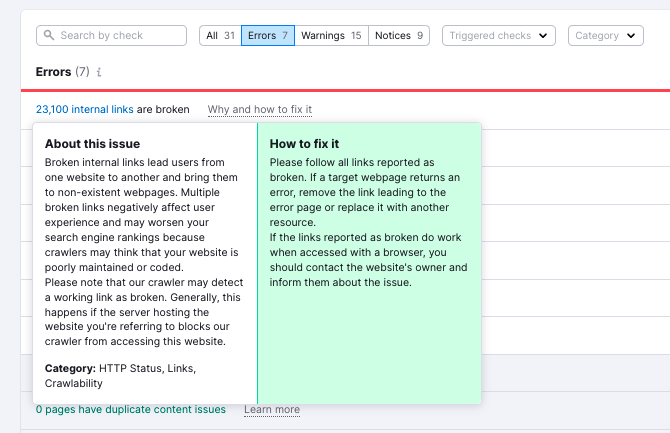Click Learn more beside duplicate content issues
670x433 pixels.
pyautogui.click(x=271, y=409)
